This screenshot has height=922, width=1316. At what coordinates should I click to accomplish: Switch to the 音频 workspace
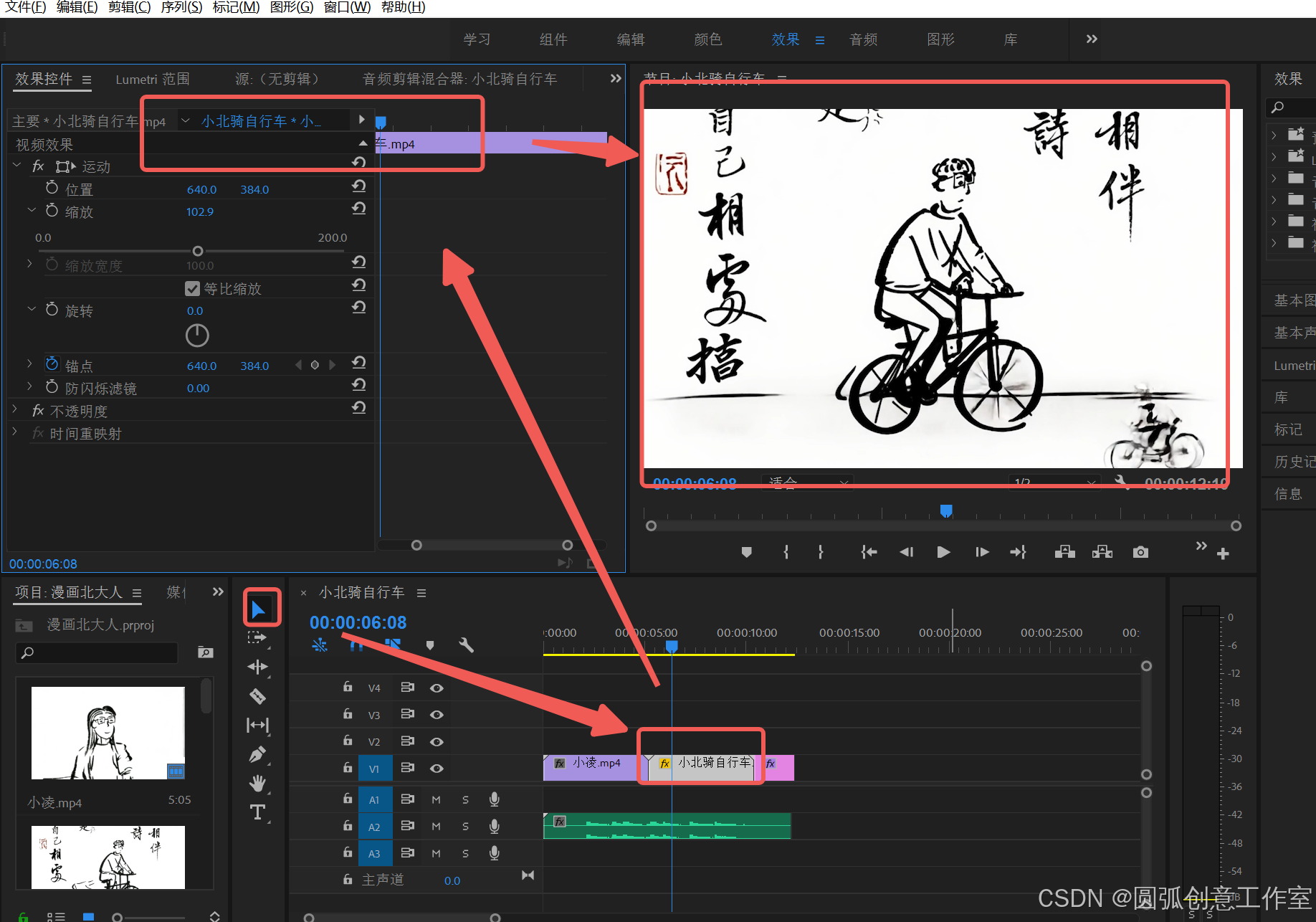coord(863,39)
